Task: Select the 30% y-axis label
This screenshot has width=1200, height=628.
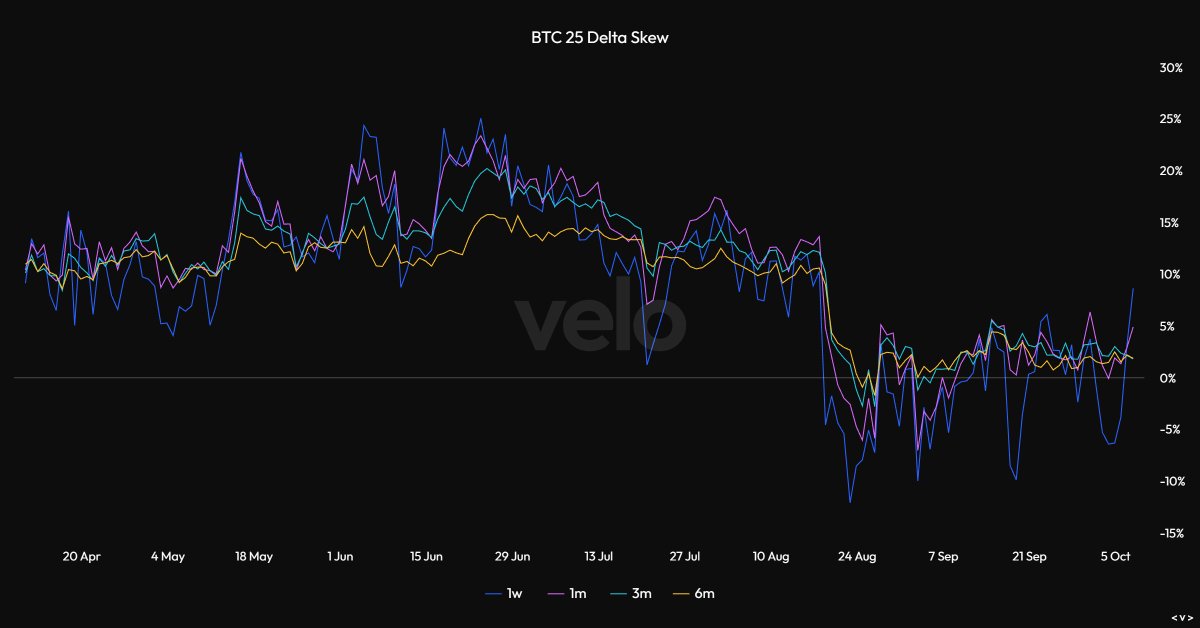Action: point(1172,68)
